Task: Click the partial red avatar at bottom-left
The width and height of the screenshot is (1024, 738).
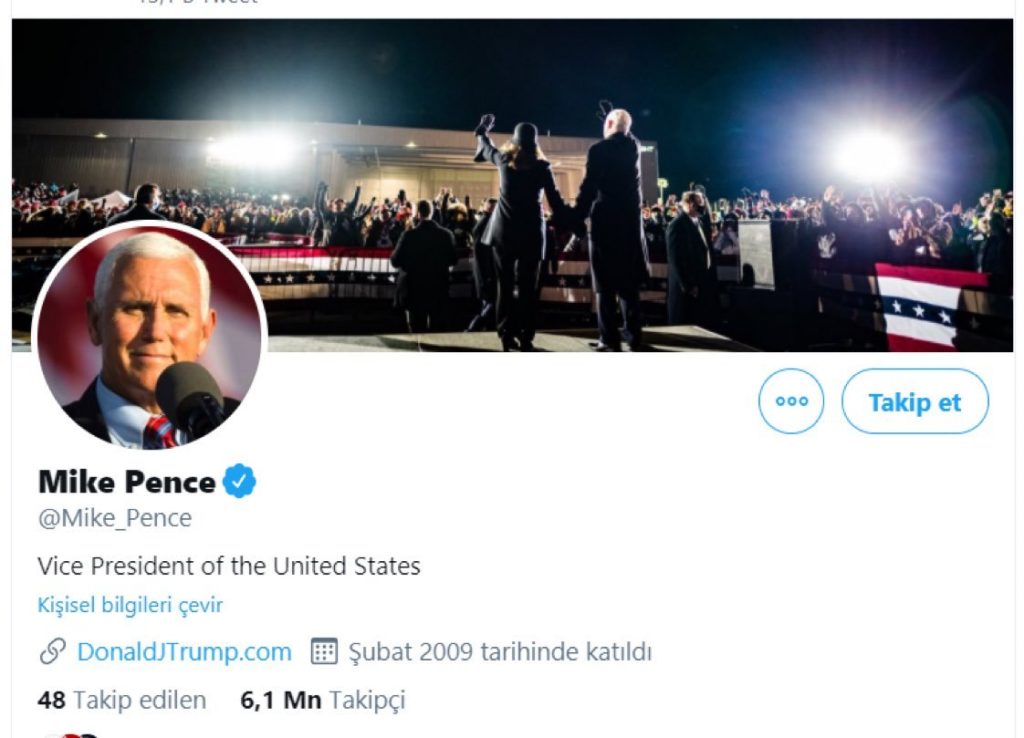Action: coord(72,735)
